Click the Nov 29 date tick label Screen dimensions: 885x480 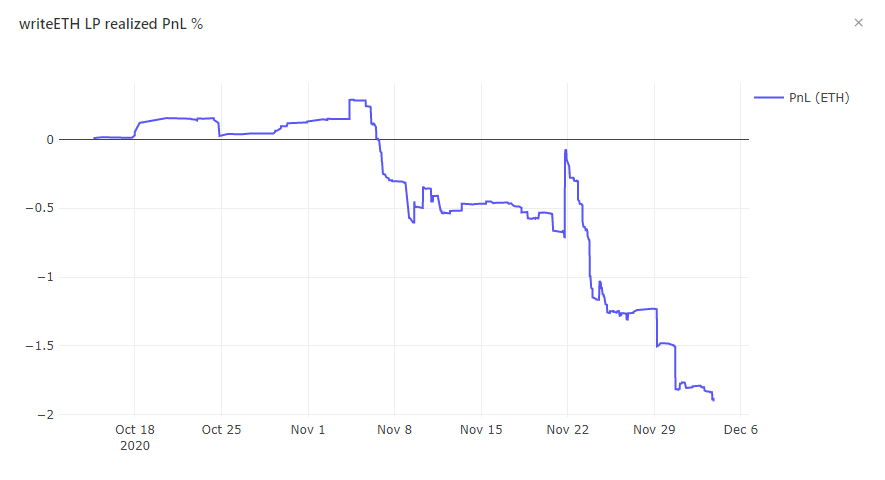[x=654, y=430]
